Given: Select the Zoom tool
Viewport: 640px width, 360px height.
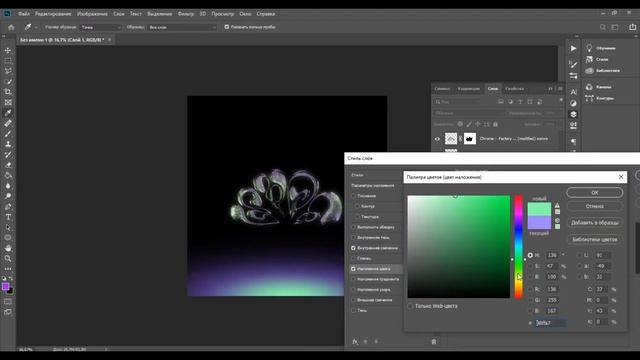Looking at the screenshot, I should pos(8,258).
